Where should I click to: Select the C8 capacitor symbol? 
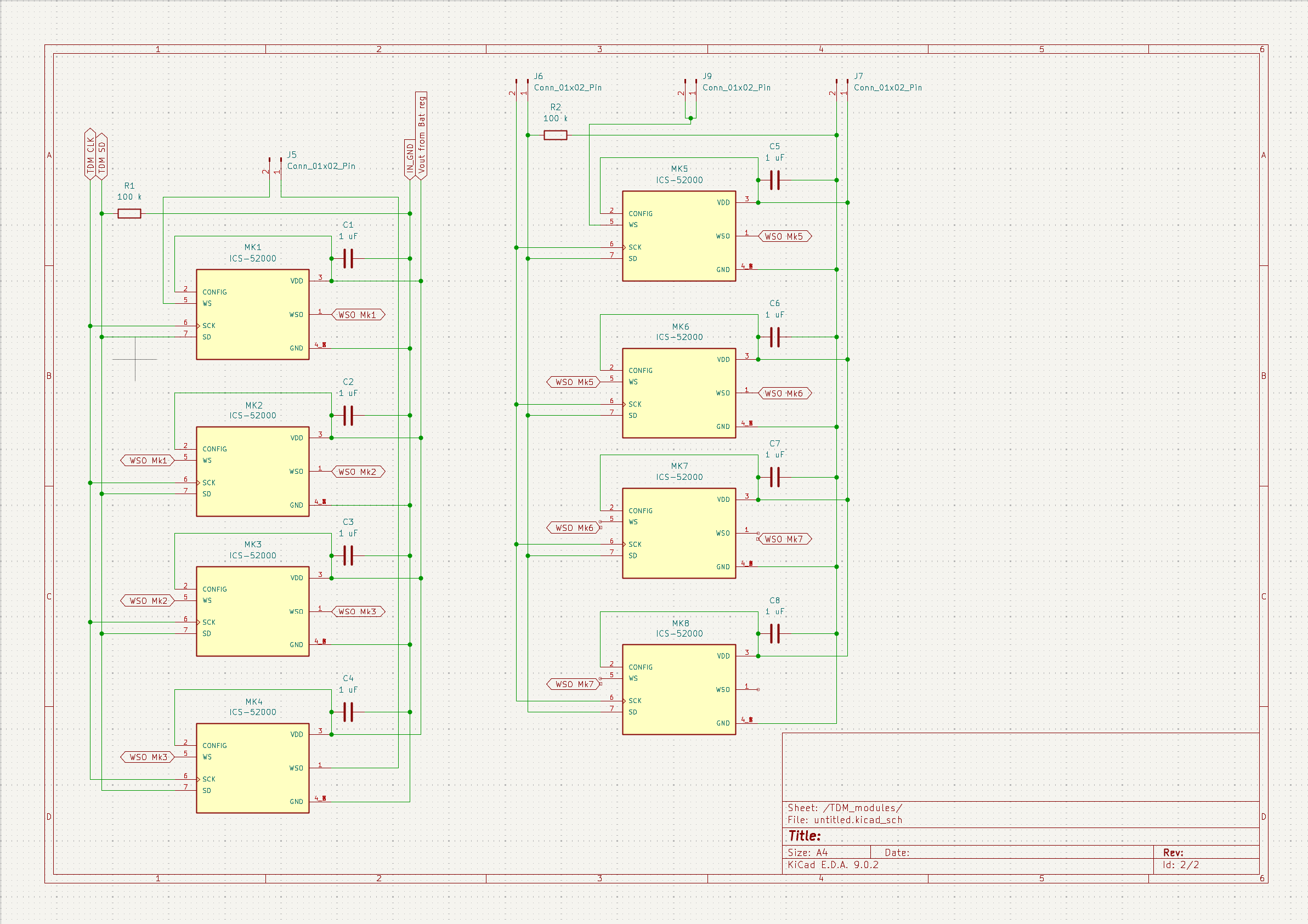tap(774, 633)
